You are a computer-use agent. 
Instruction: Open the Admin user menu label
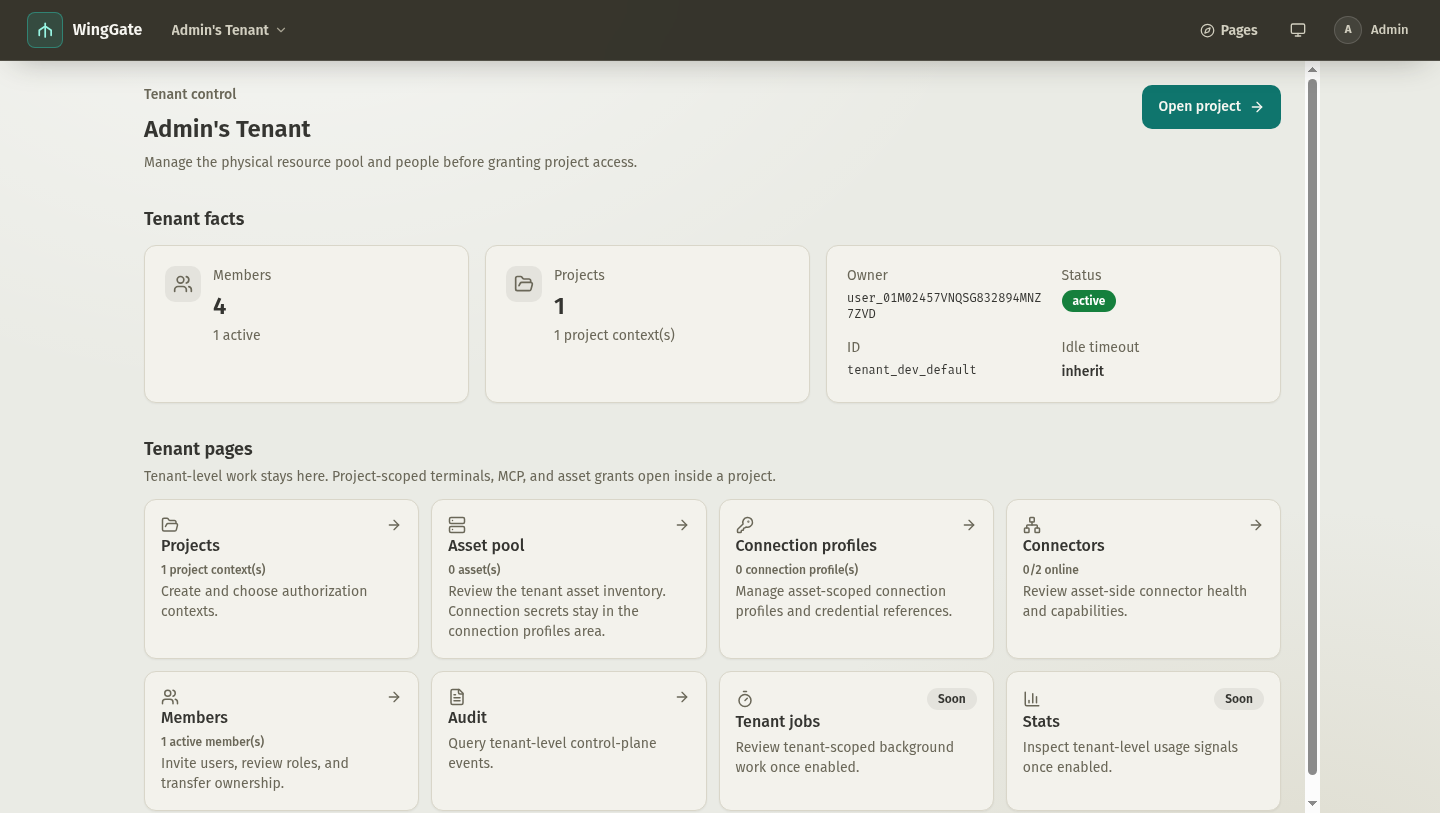pos(1389,30)
